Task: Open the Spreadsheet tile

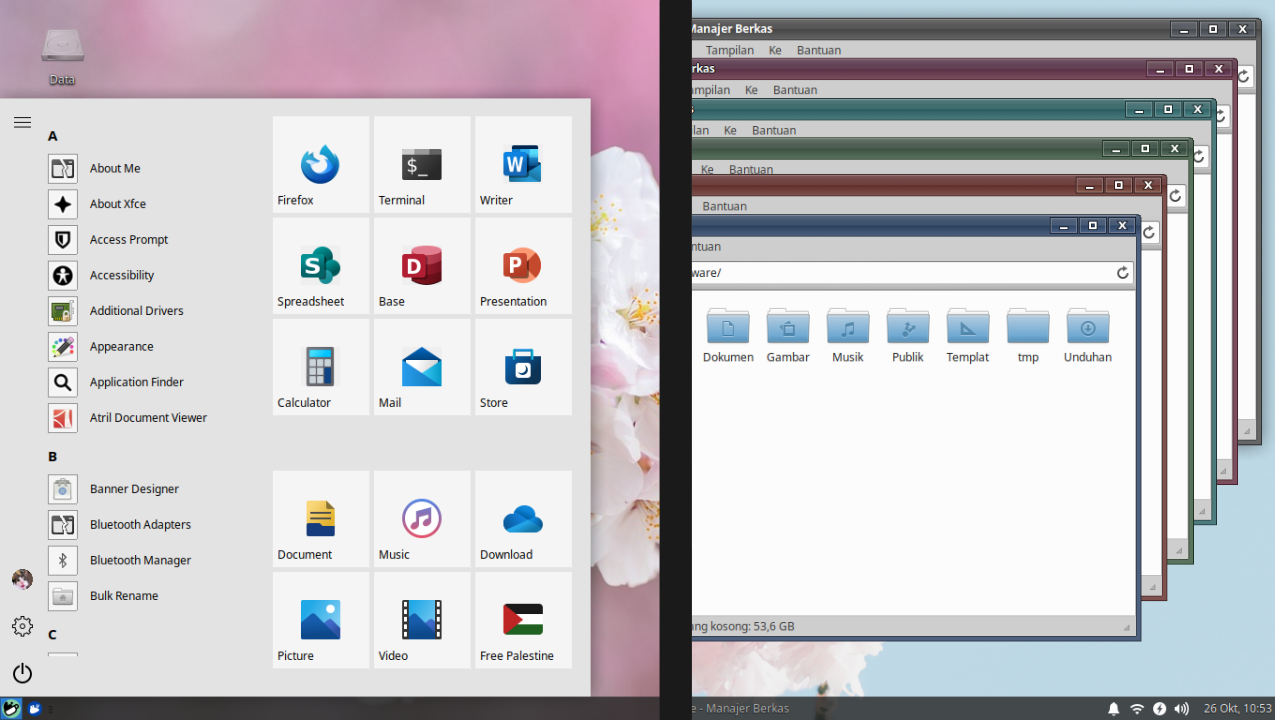Action: (x=321, y=265)
